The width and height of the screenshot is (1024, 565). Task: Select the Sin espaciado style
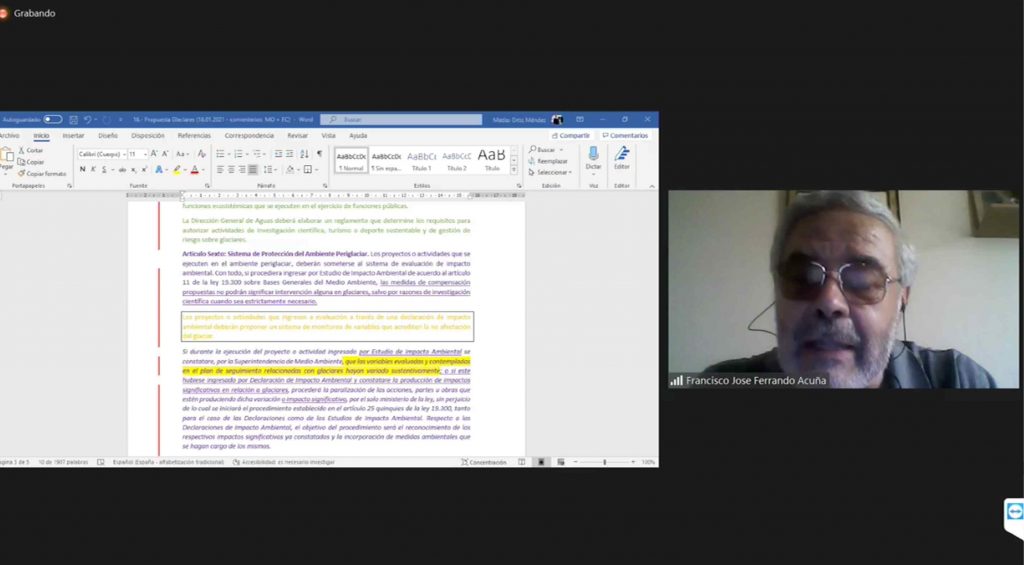click(387, 161)
